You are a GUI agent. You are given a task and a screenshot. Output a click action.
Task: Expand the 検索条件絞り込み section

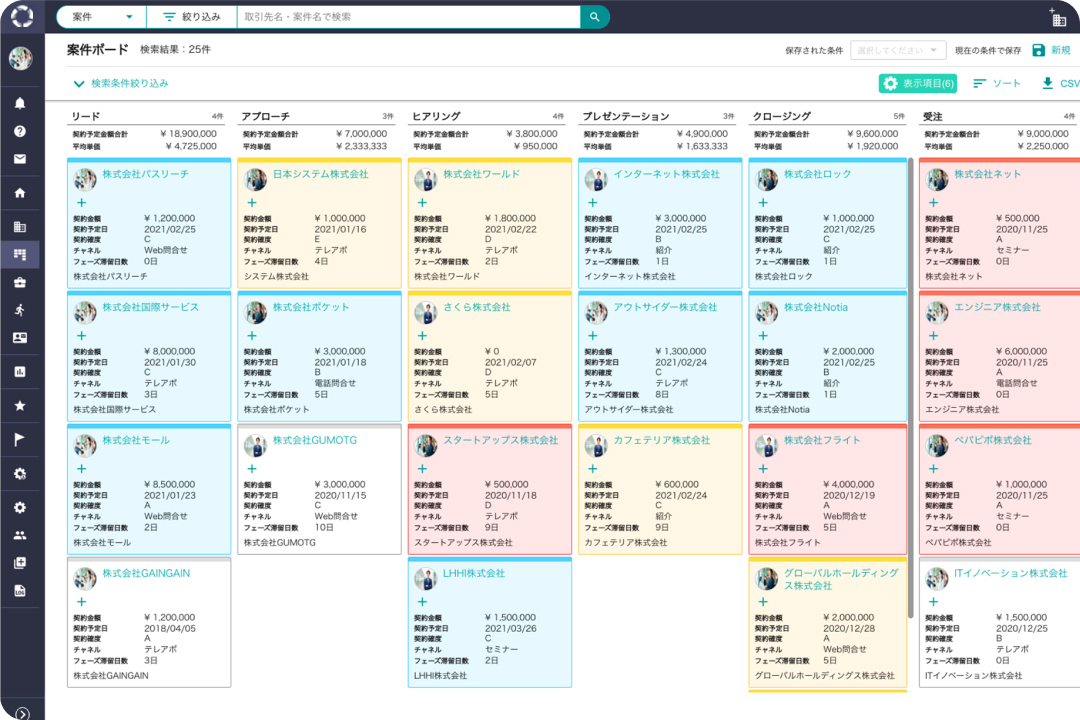[x=120, y=84]
